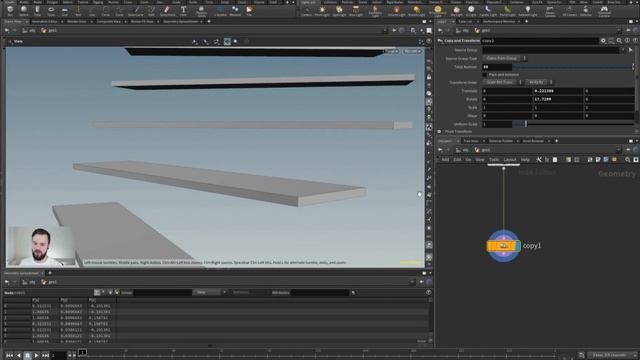Screen dimensions: 640x360
Task: Switch to the Tree View tab
Action: (471, 141)
